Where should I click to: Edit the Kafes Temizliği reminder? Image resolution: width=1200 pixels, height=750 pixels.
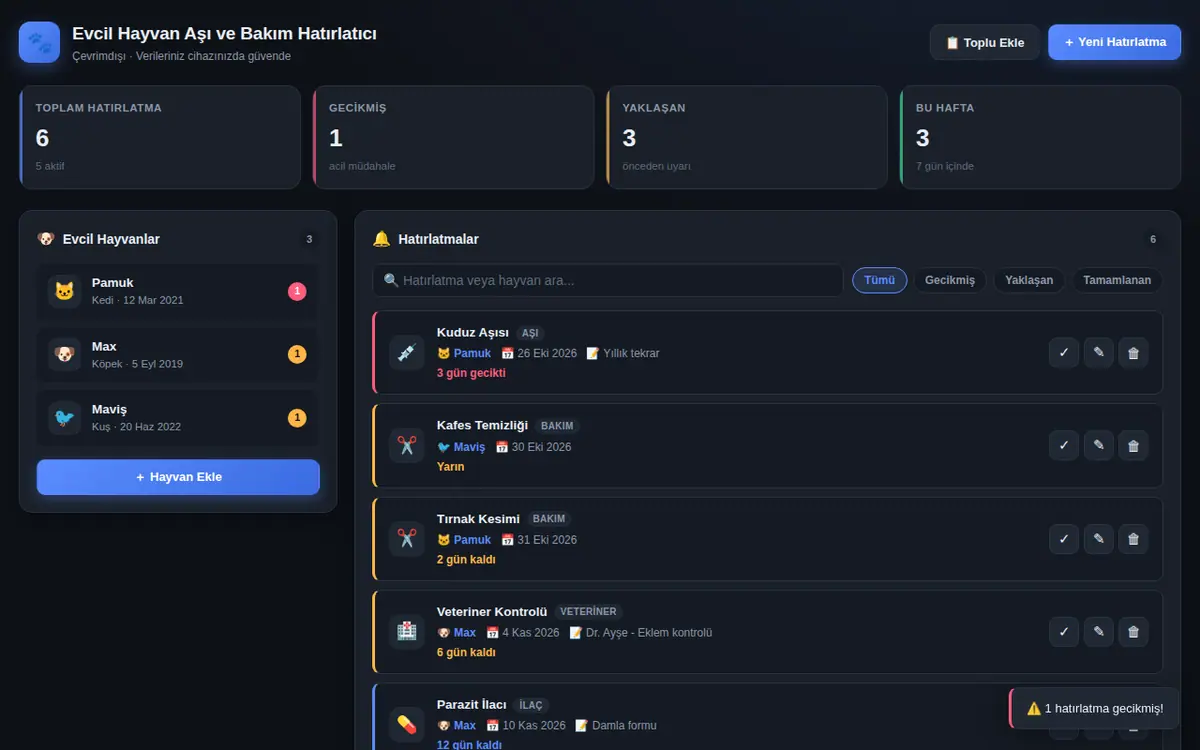click(1099, 446)
